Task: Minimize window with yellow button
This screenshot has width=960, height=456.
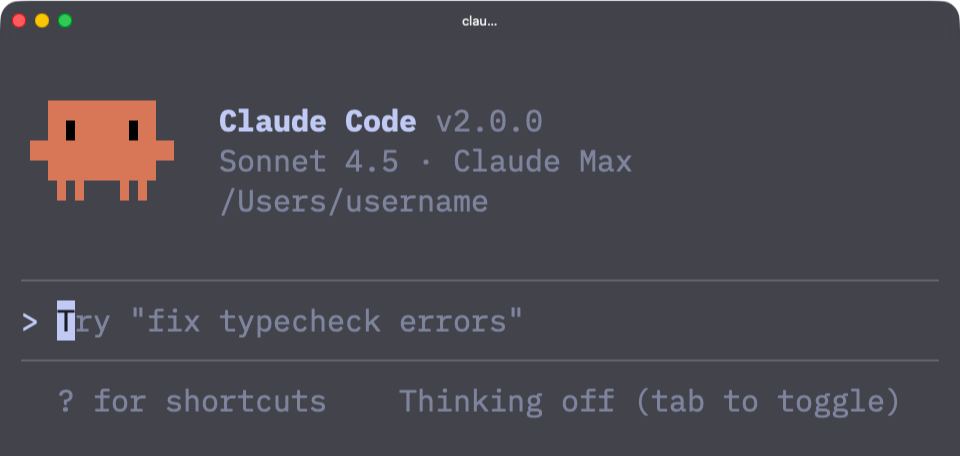Action: click(x=42, y=21)
